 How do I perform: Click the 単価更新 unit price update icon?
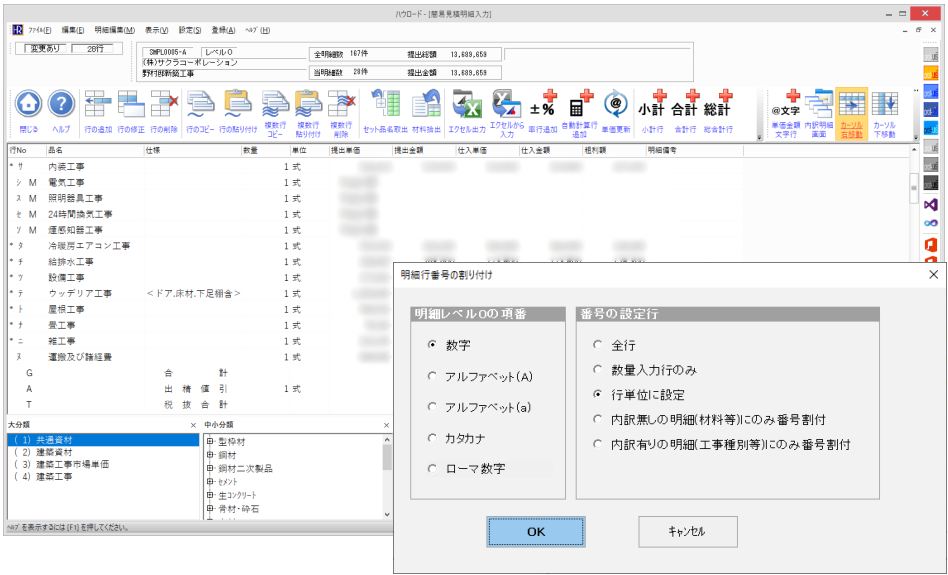(x=615, y=106)
